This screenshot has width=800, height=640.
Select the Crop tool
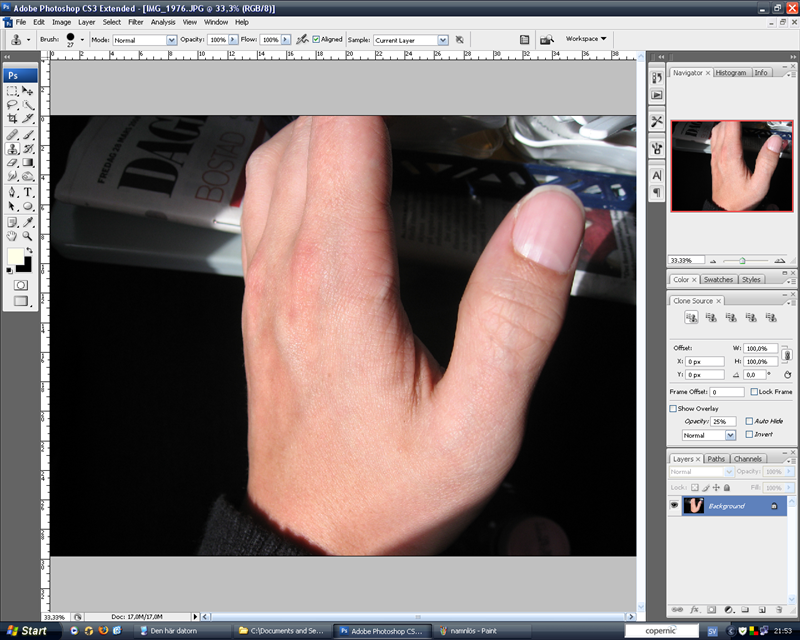point(12,119)
